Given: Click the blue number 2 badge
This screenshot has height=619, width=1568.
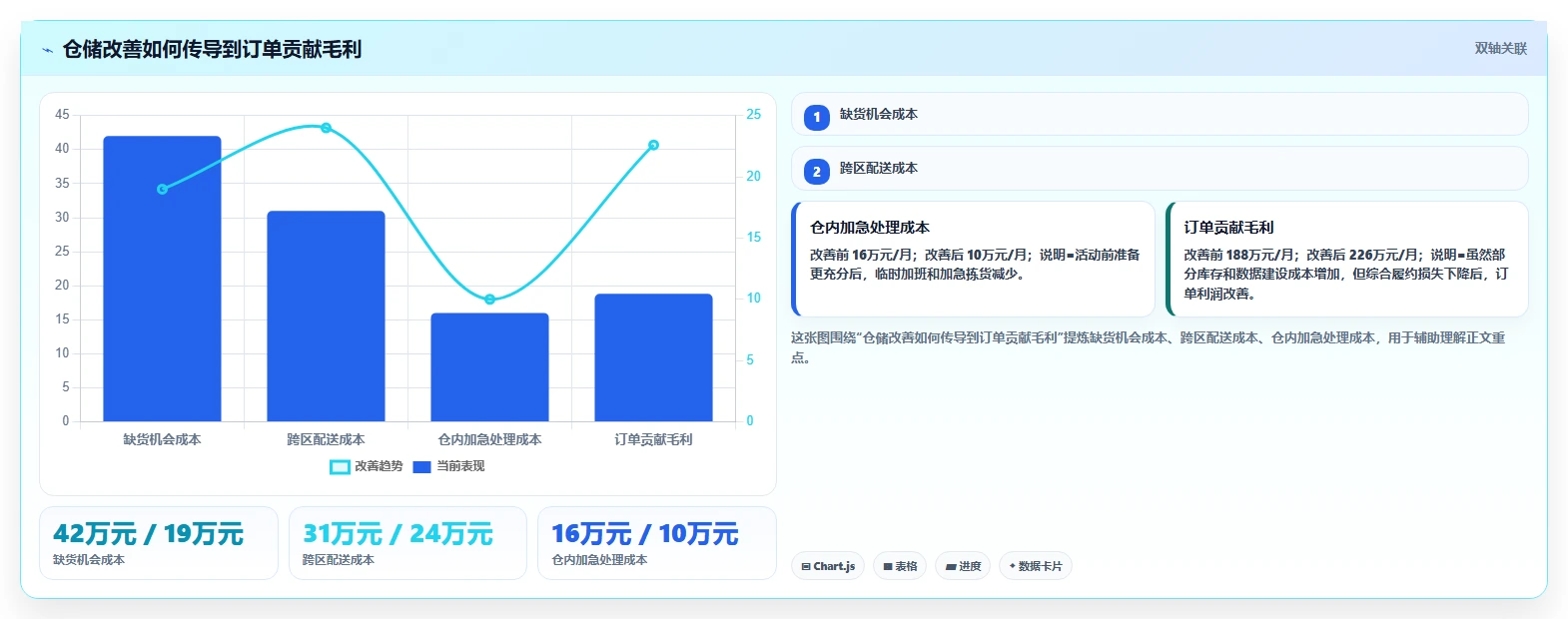Looking at the screenshot, I should pos(817,172).
